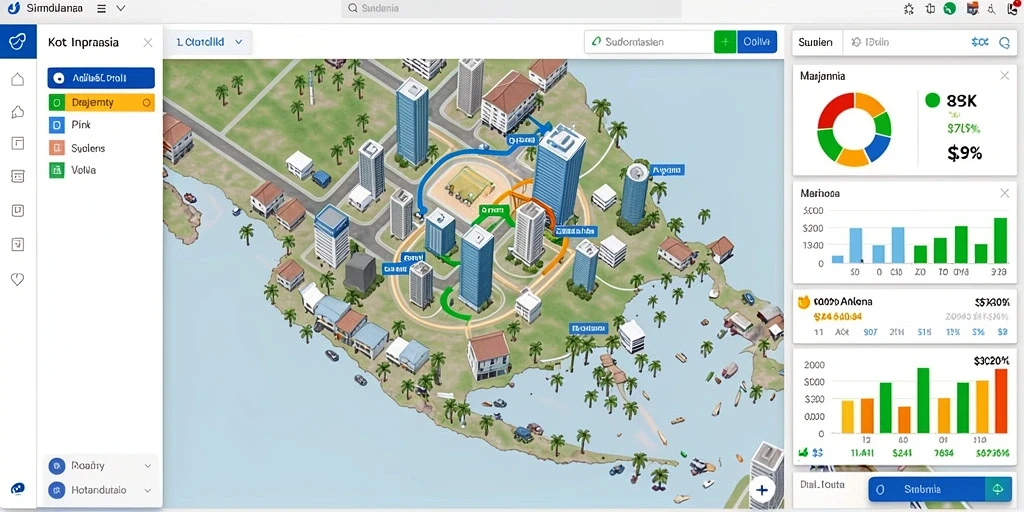Switch to the Suniien tab

(x=816, y=42)
